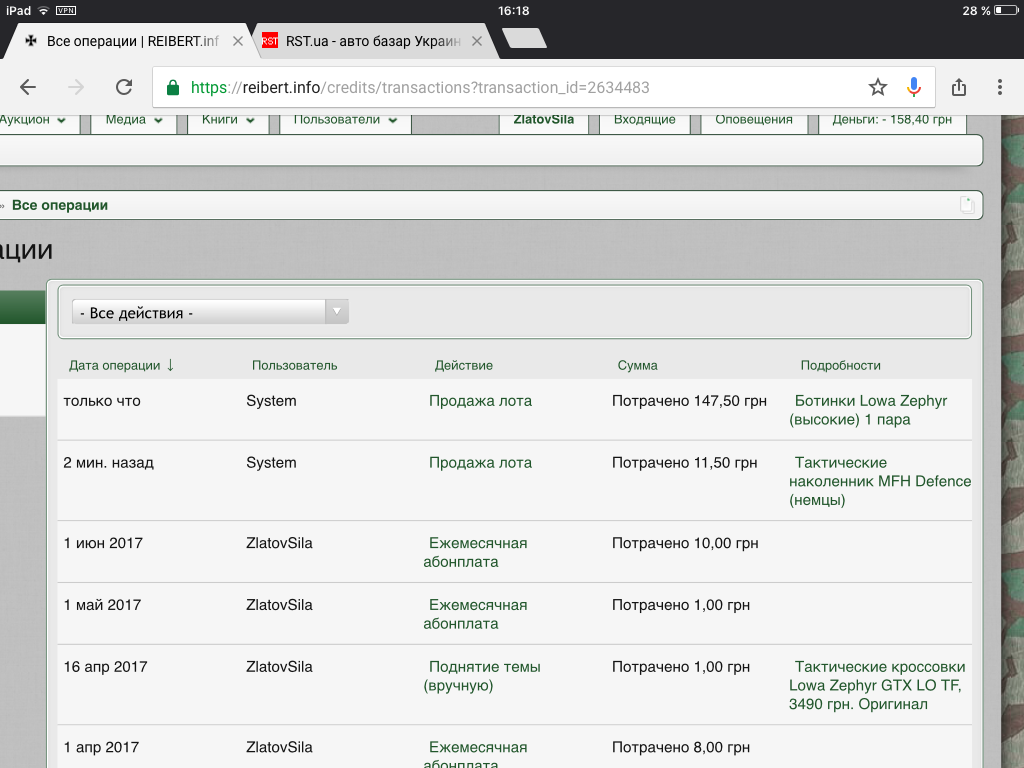Open the new tab button

click(524, 39)
